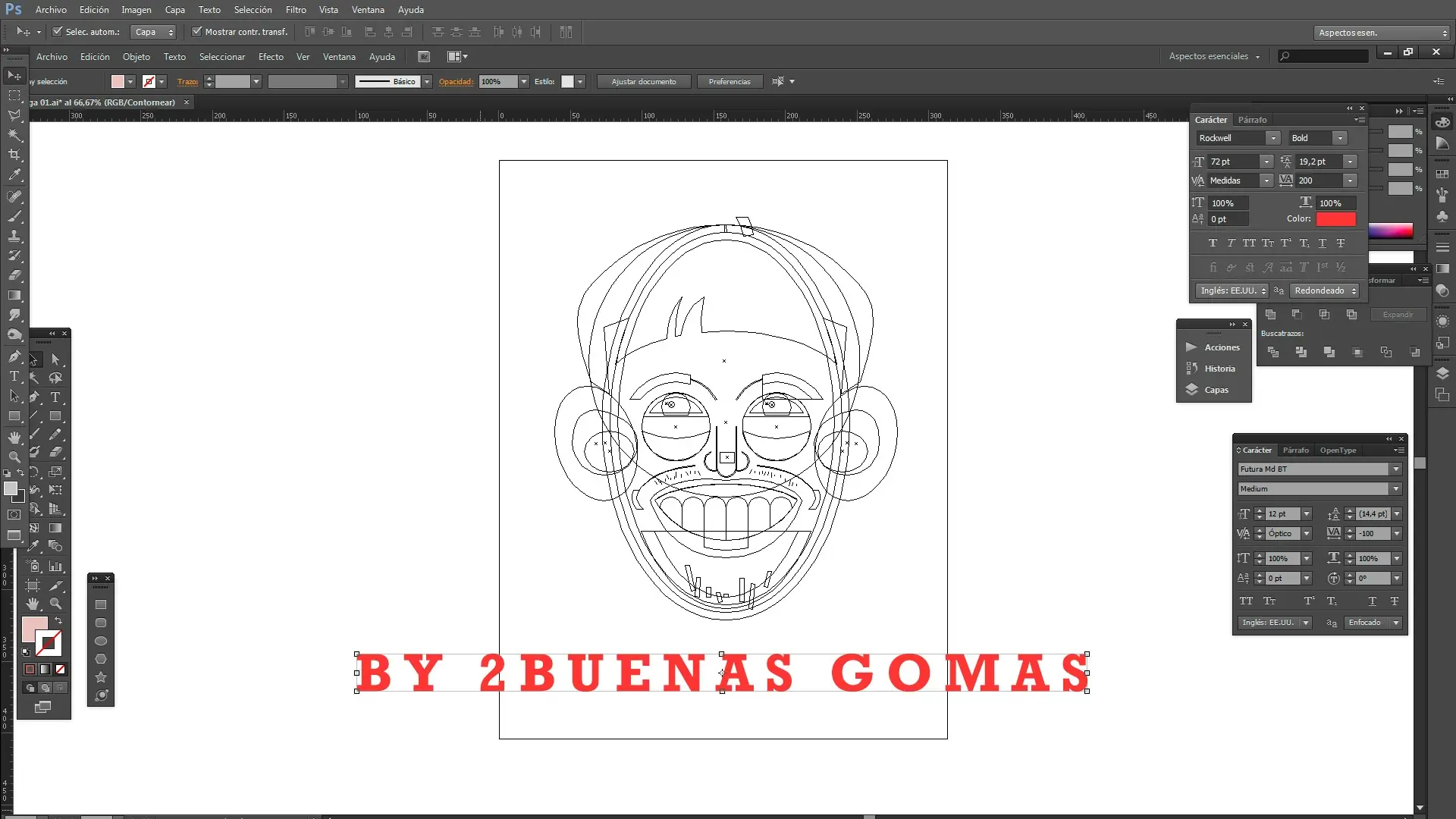
Task: Select the Illustrator Eraser tool
Action: [55, 452]
